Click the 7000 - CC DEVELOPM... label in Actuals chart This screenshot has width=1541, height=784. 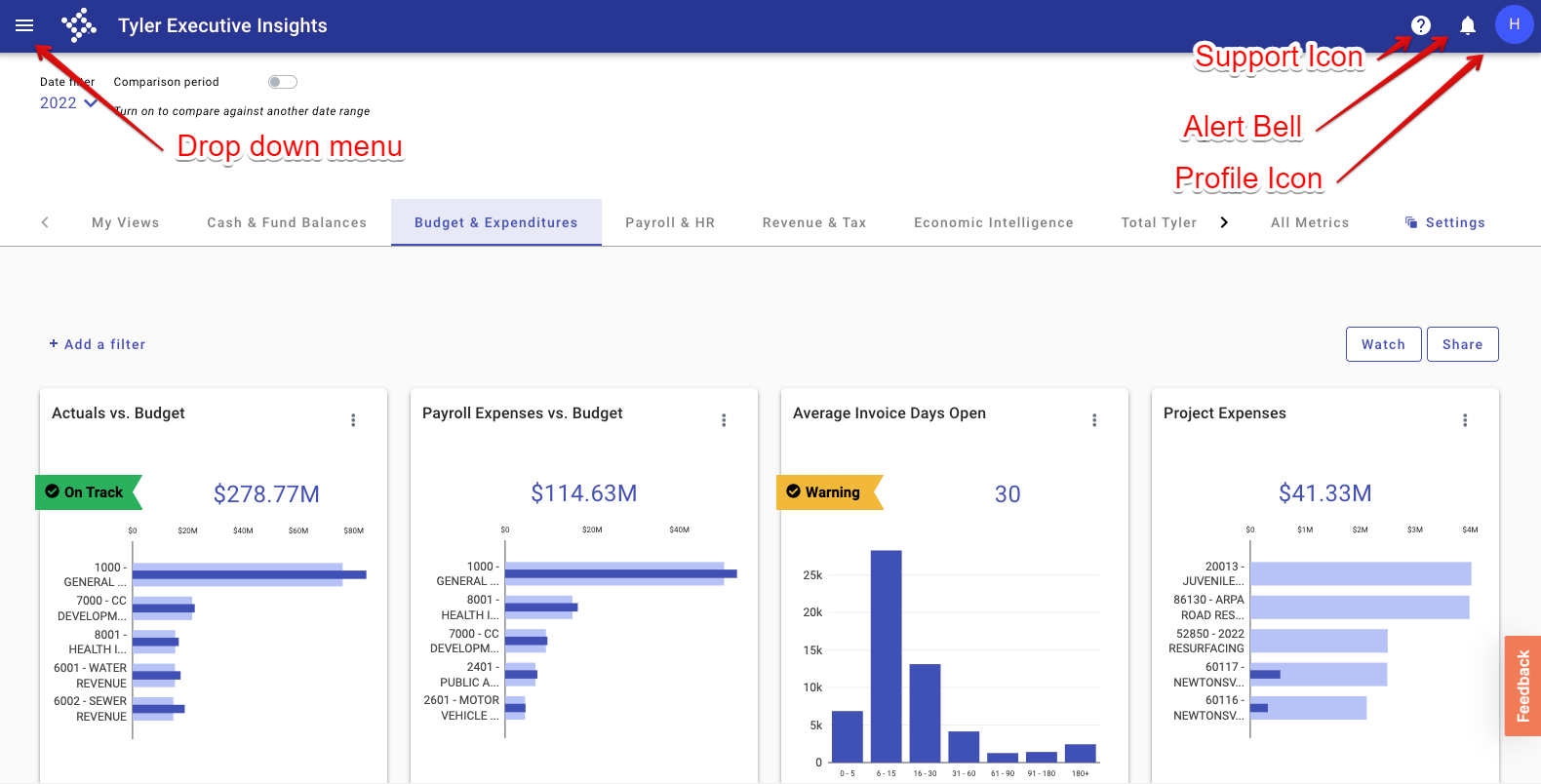pos(92,608)
